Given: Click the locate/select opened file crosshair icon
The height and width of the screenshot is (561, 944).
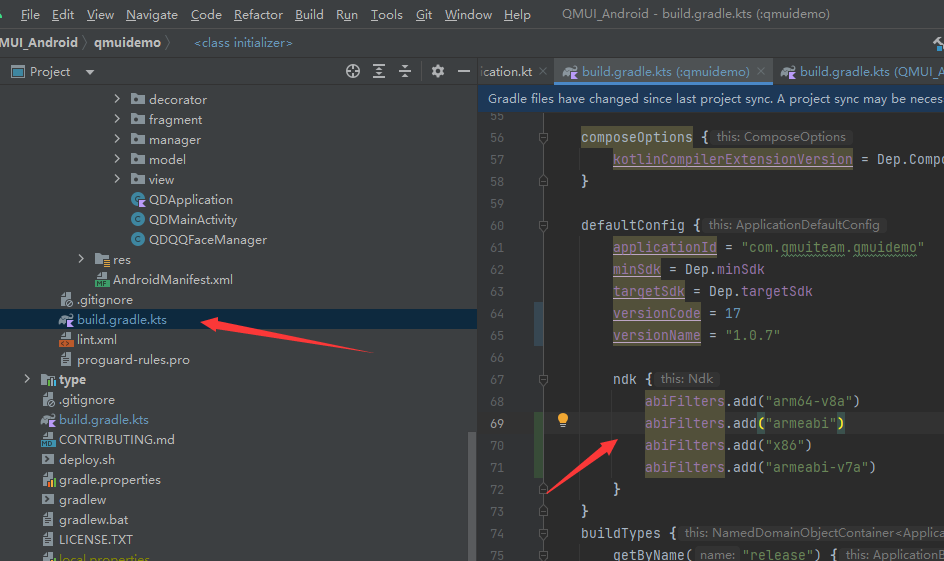Looking at the screenshot, I should pos(353,72).
